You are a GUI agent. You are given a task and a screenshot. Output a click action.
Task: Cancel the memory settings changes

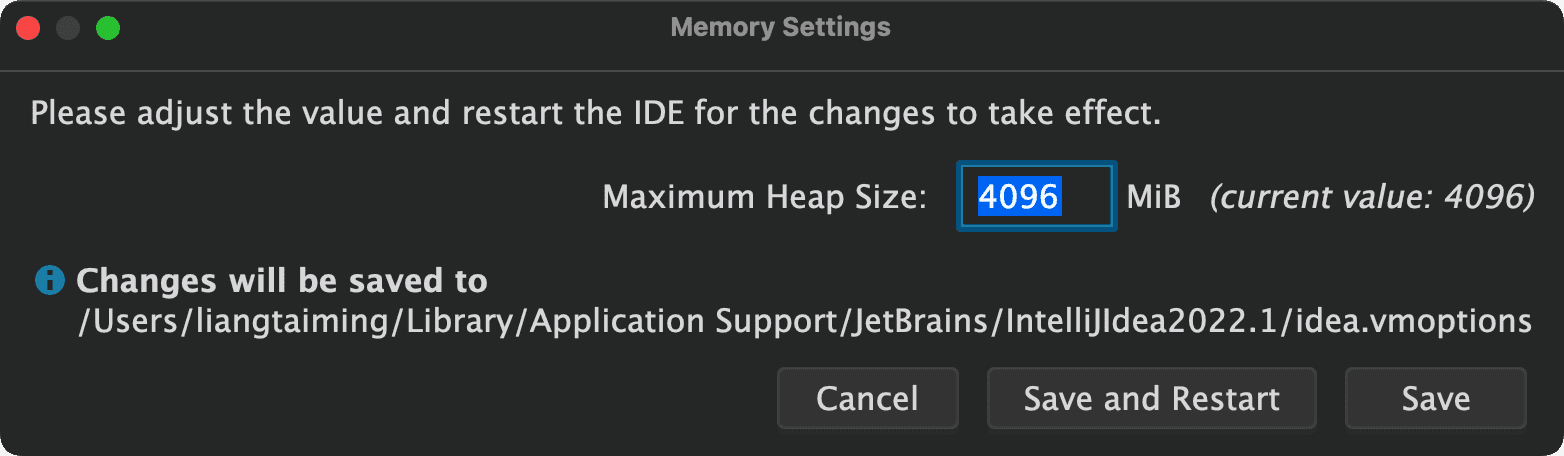tap(868, 399)
